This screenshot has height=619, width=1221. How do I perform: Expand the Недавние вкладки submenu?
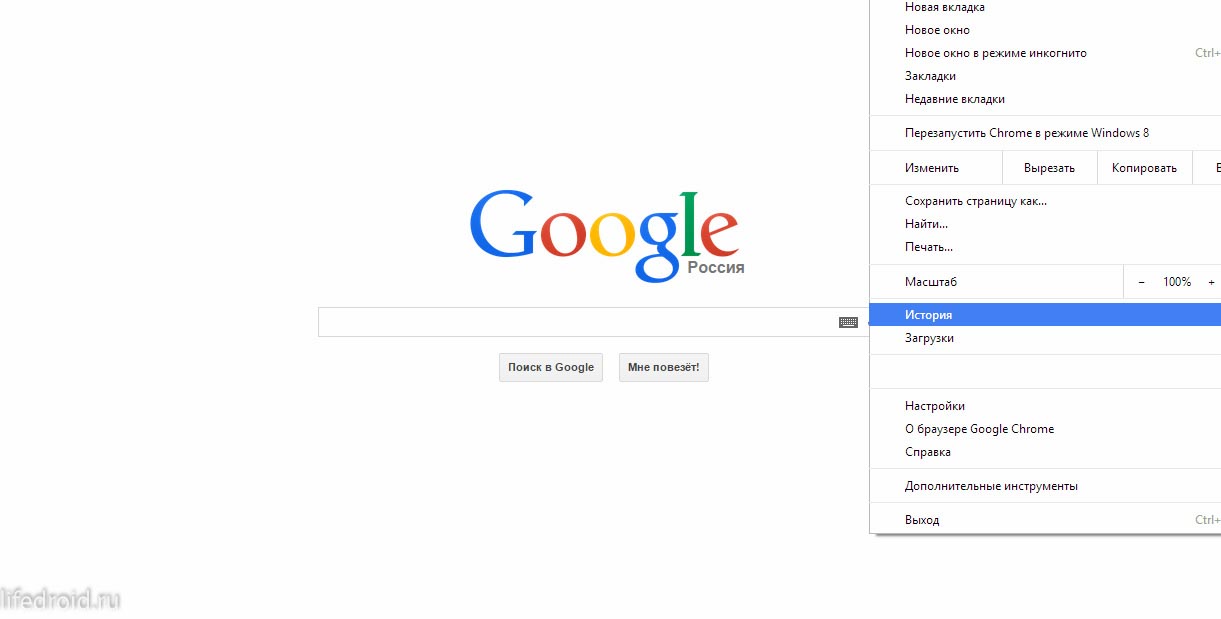click(1046, 99)
